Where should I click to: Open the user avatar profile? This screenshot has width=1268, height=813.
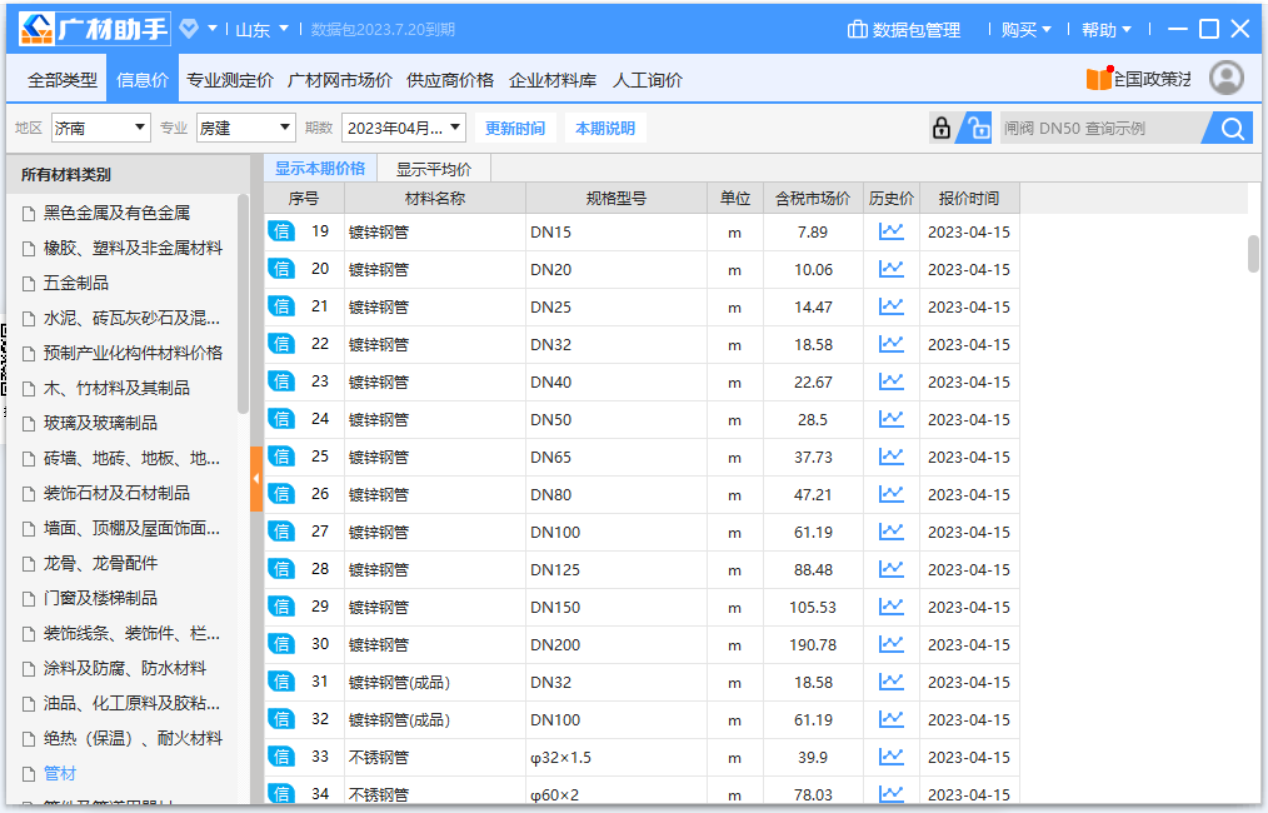coord(1227,78)
